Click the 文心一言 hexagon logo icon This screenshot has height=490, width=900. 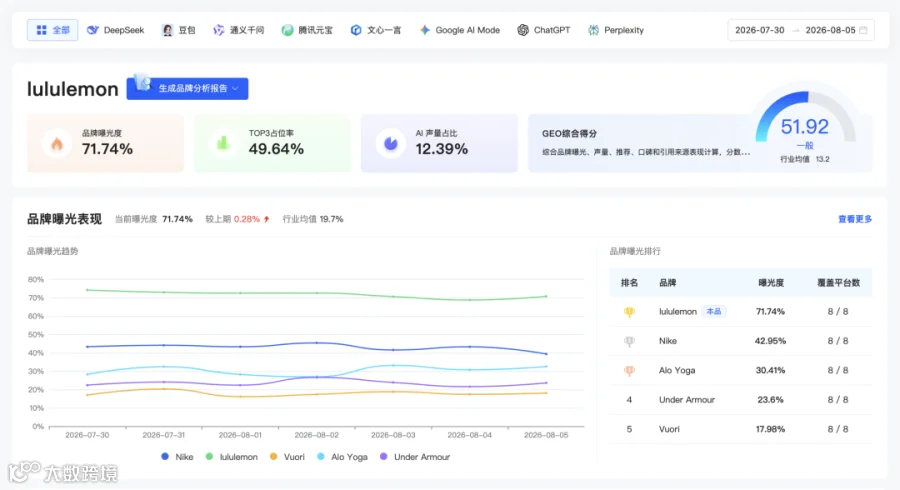point(356,30)
